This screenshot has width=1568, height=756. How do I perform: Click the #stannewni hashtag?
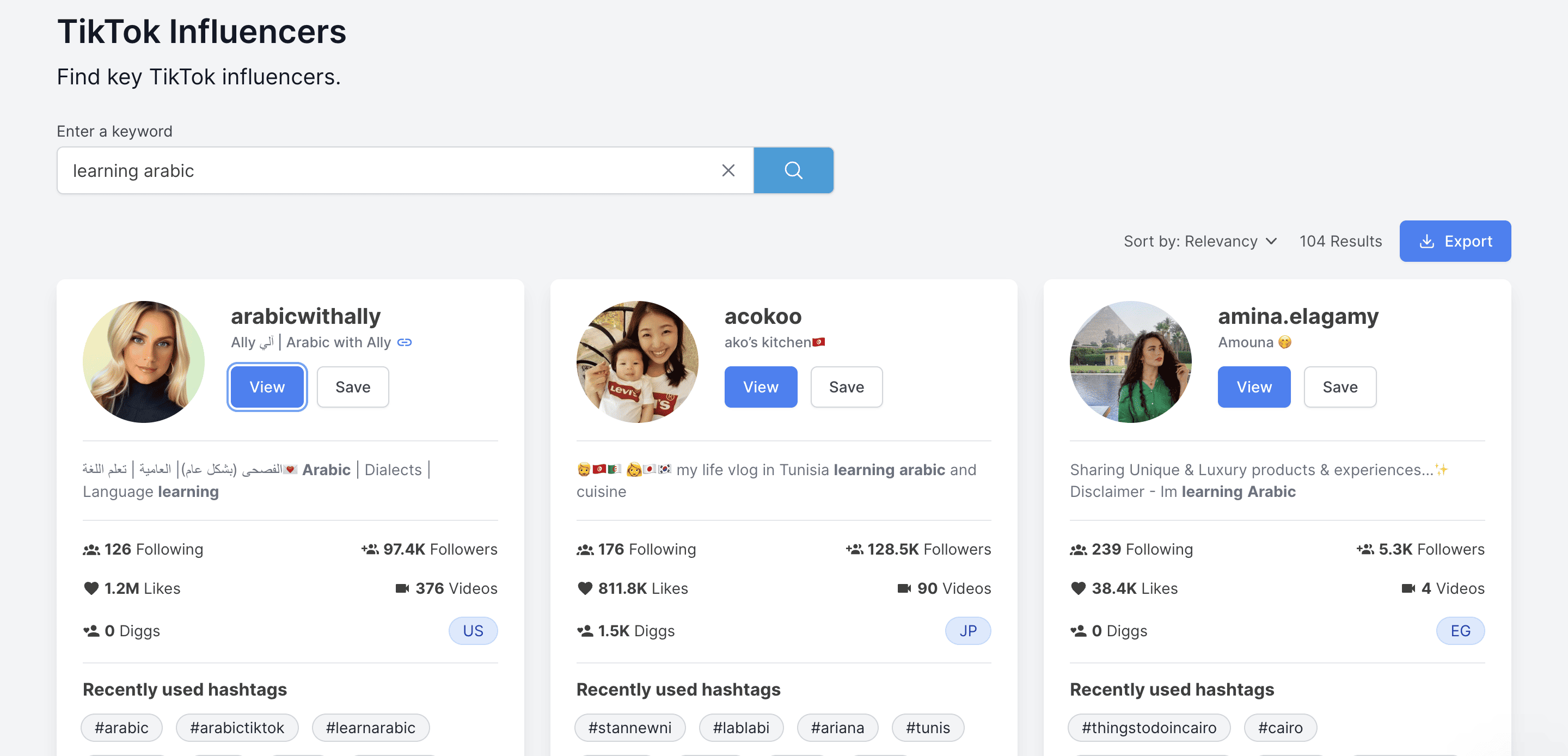coord(630,727)
